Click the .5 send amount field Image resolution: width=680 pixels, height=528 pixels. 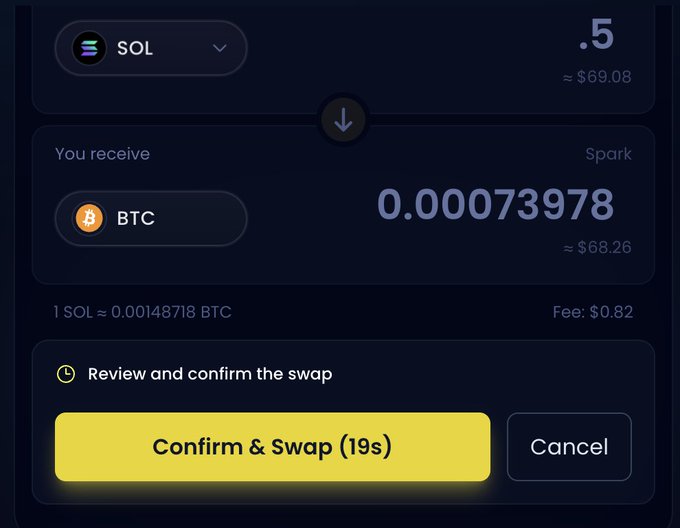(596, 36)
